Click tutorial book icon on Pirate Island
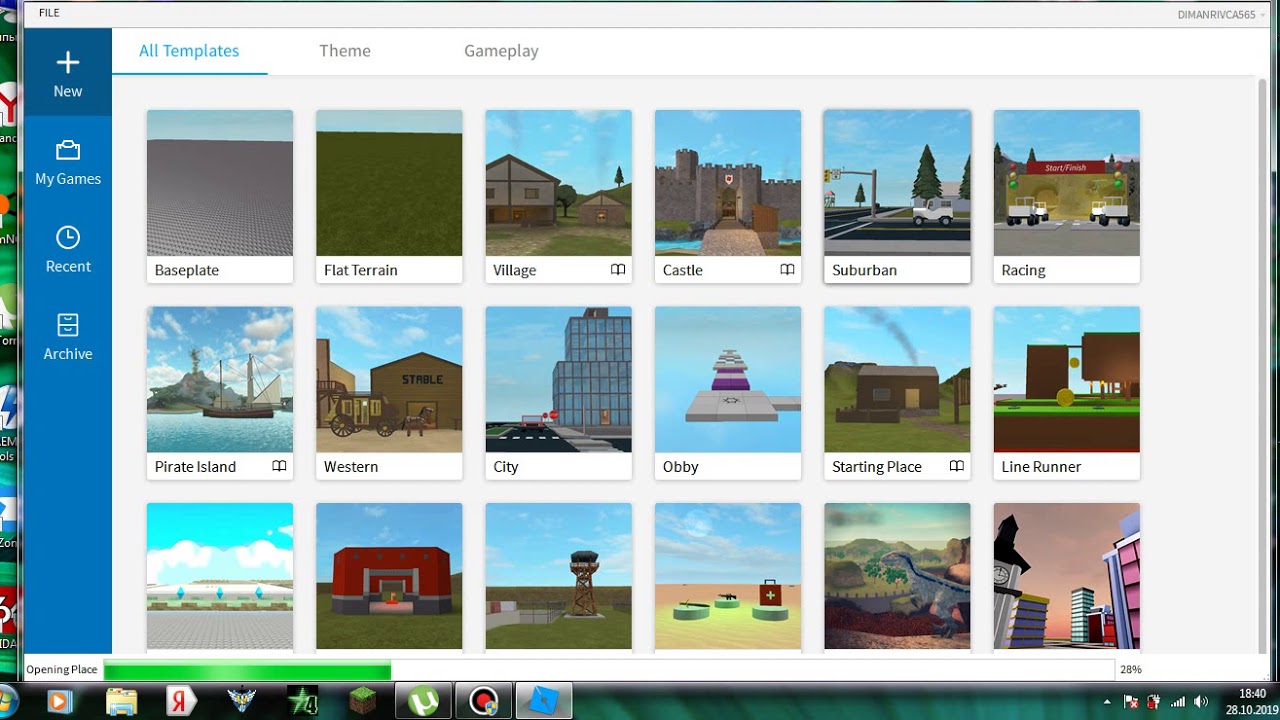The image size is (1280, 720). (x=279, y=466)
